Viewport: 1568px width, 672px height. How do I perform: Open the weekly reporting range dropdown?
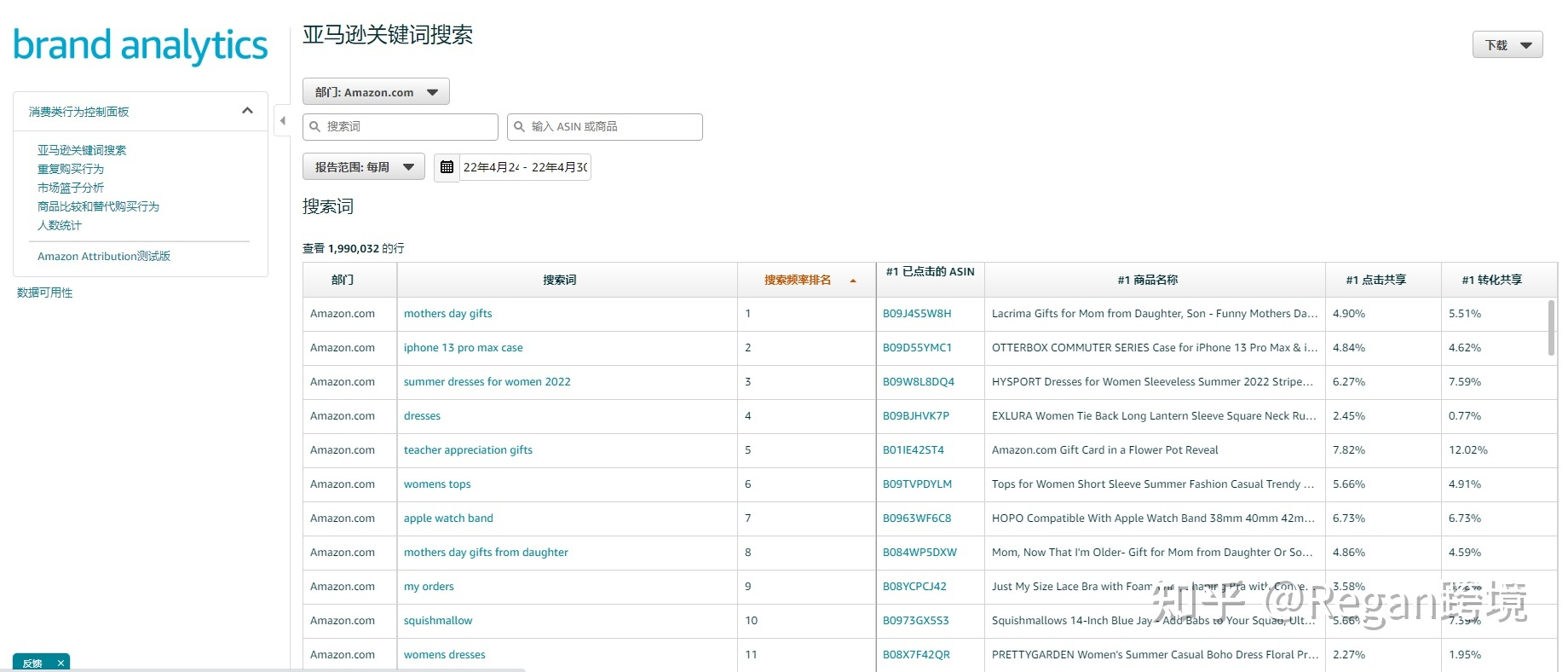coord(364,167)
